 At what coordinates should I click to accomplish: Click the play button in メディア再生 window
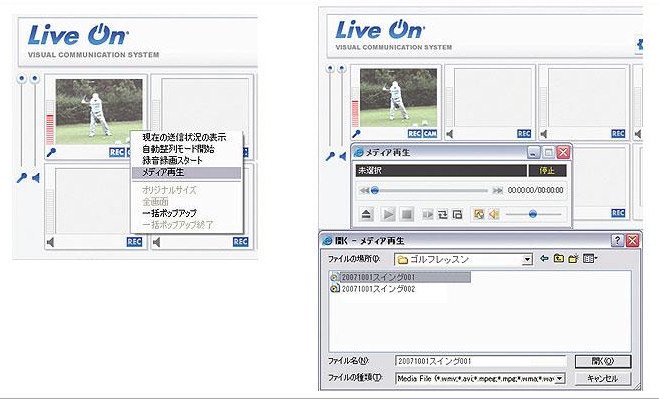point(388,214)
